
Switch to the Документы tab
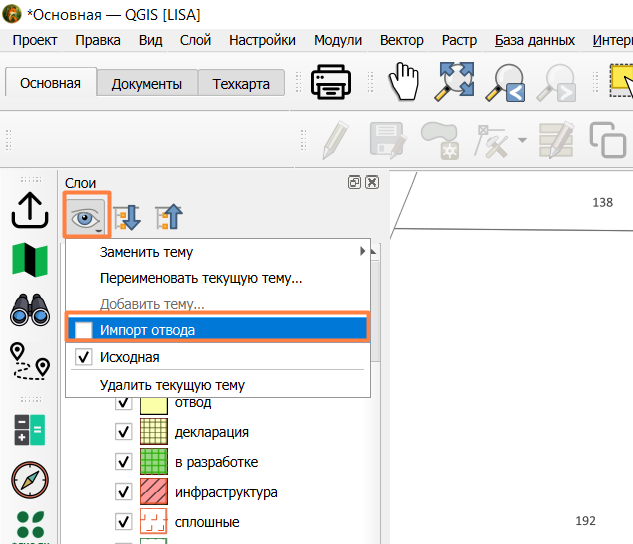(x=147, y=84)
